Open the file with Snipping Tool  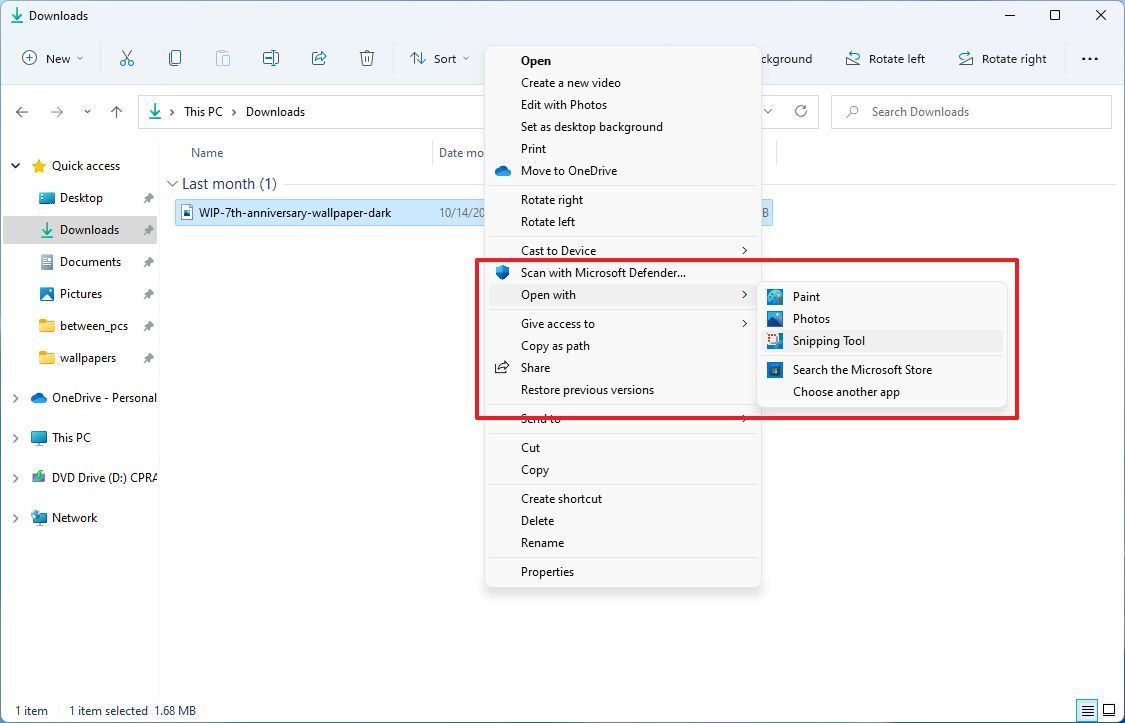(x=828, y=340)
